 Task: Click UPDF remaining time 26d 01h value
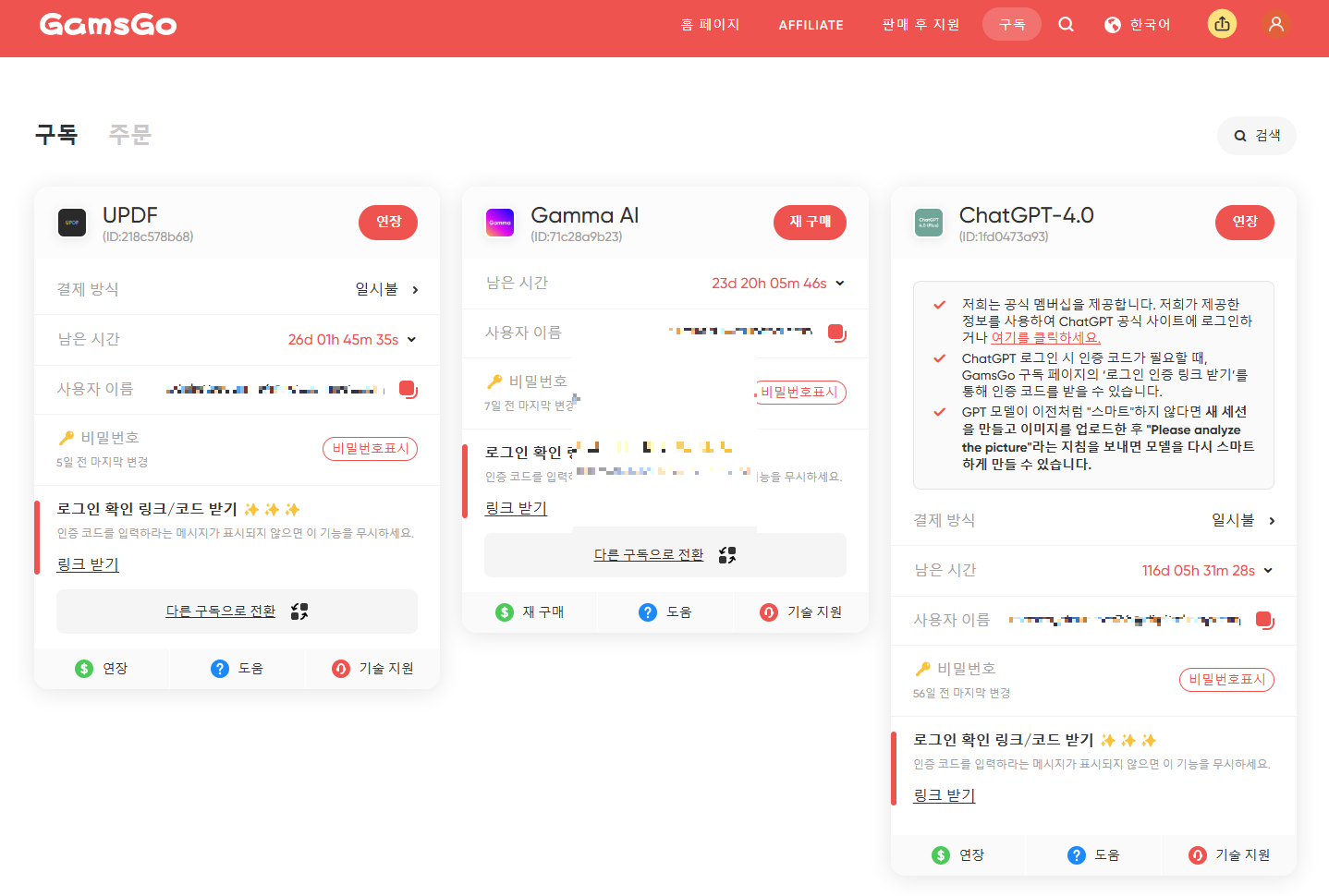[x=343, y=339]
